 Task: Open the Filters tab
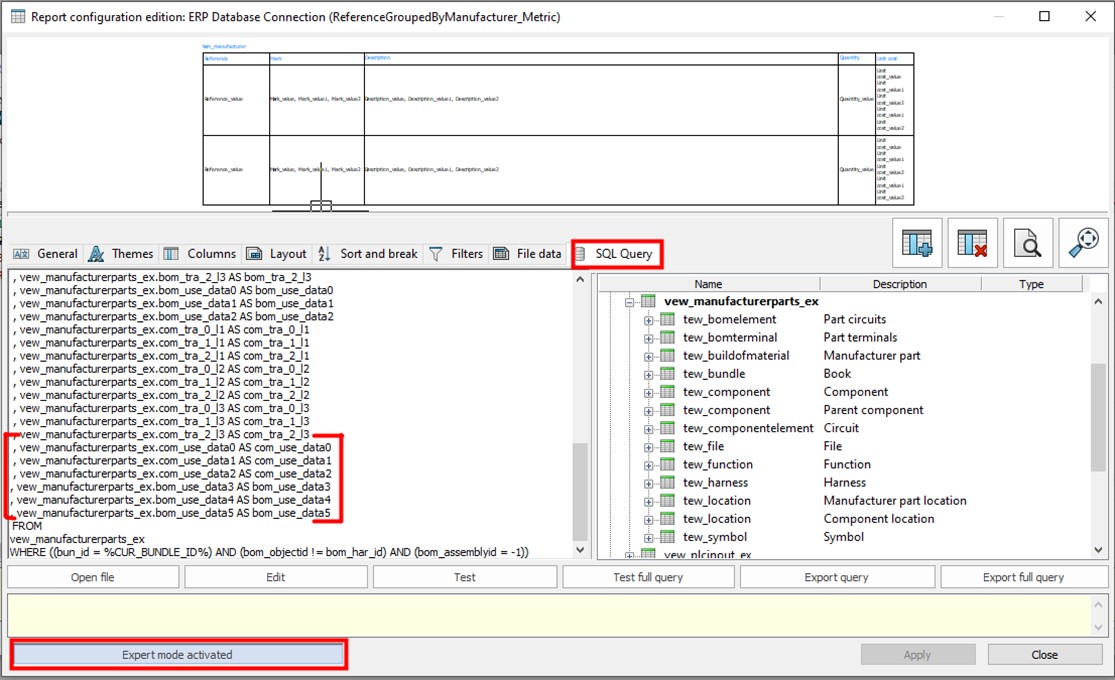pos(456,254)
